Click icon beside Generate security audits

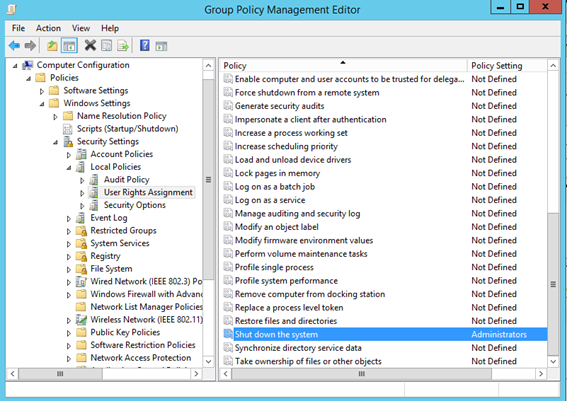[x=228, y=106]
